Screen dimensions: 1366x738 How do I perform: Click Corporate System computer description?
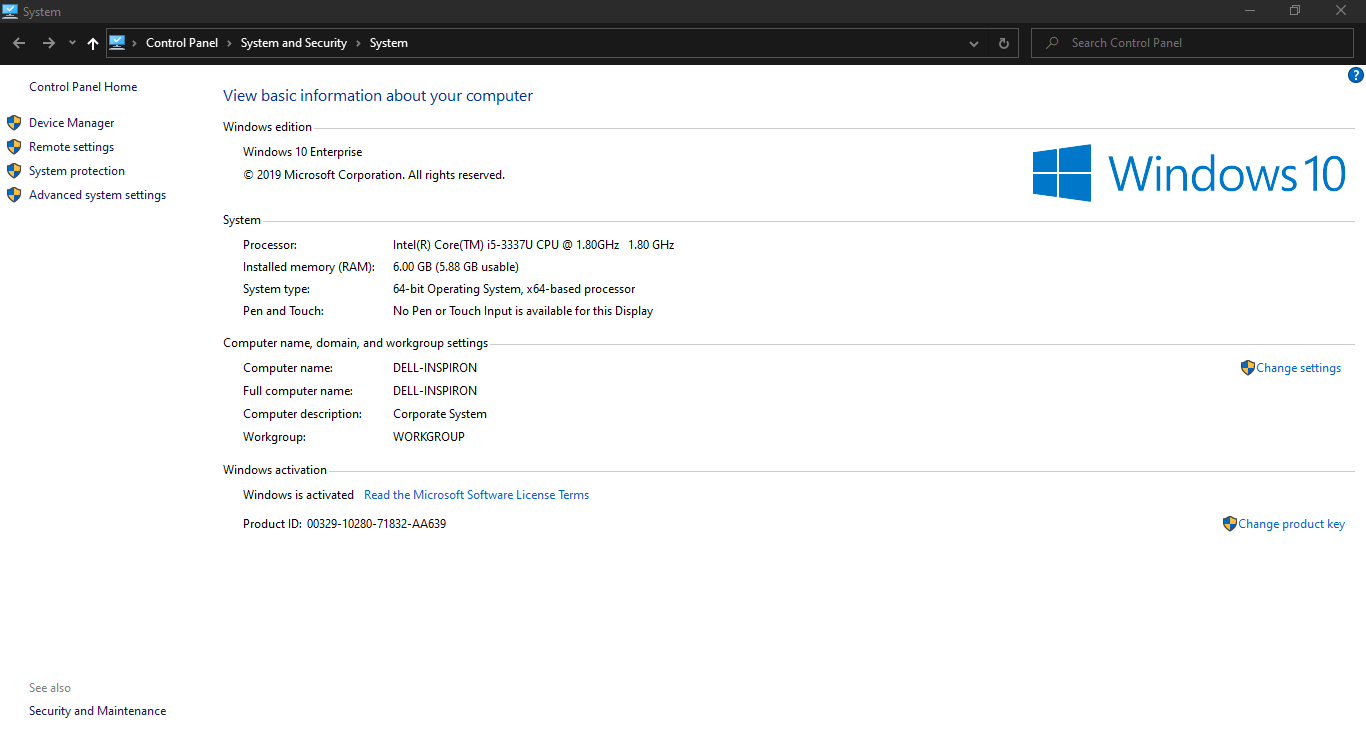point(440,414)
